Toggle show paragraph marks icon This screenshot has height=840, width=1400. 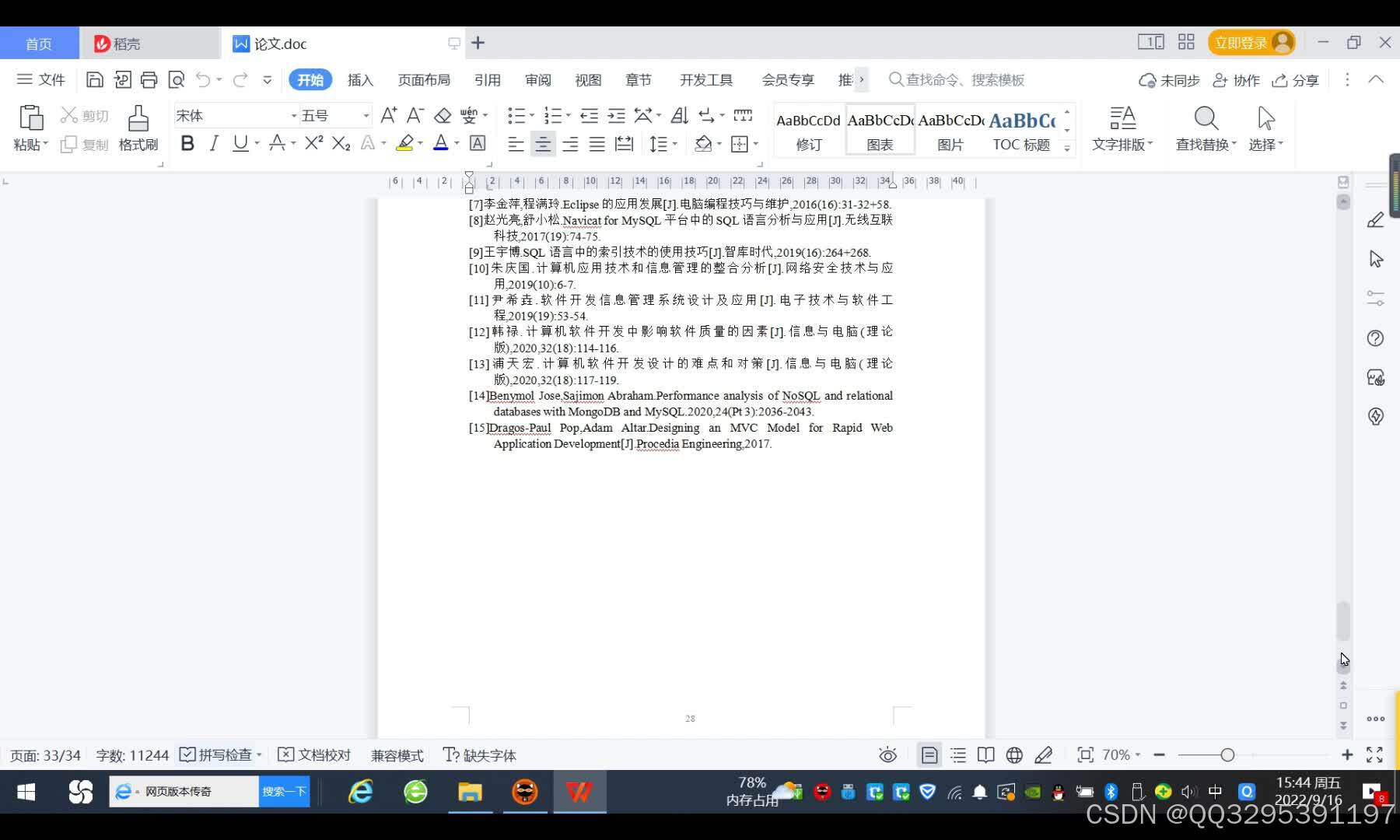(x=706, y=116)
